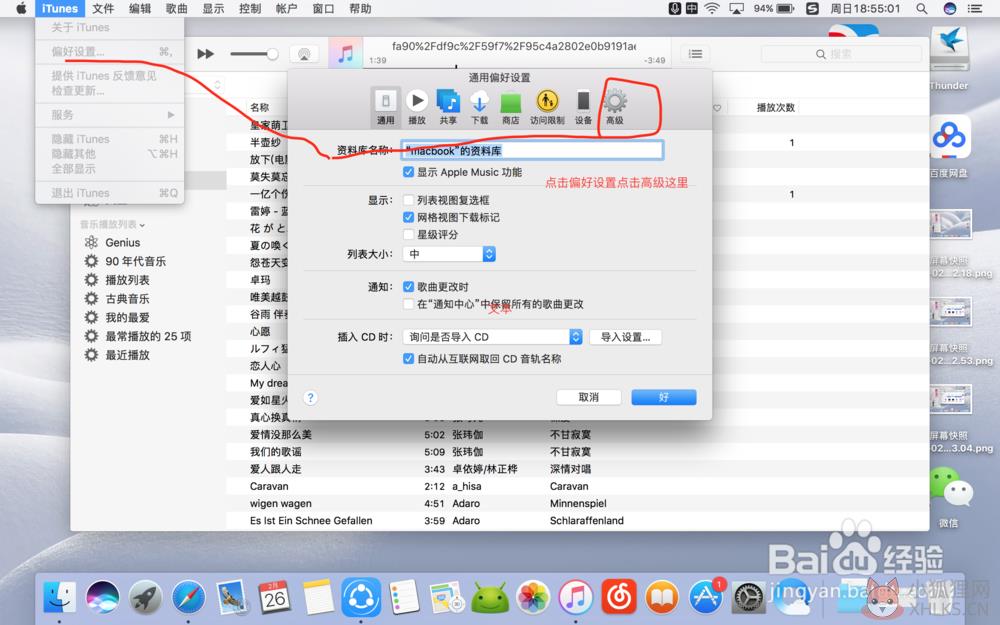Open the 文件 menu in menu bar

103,8
